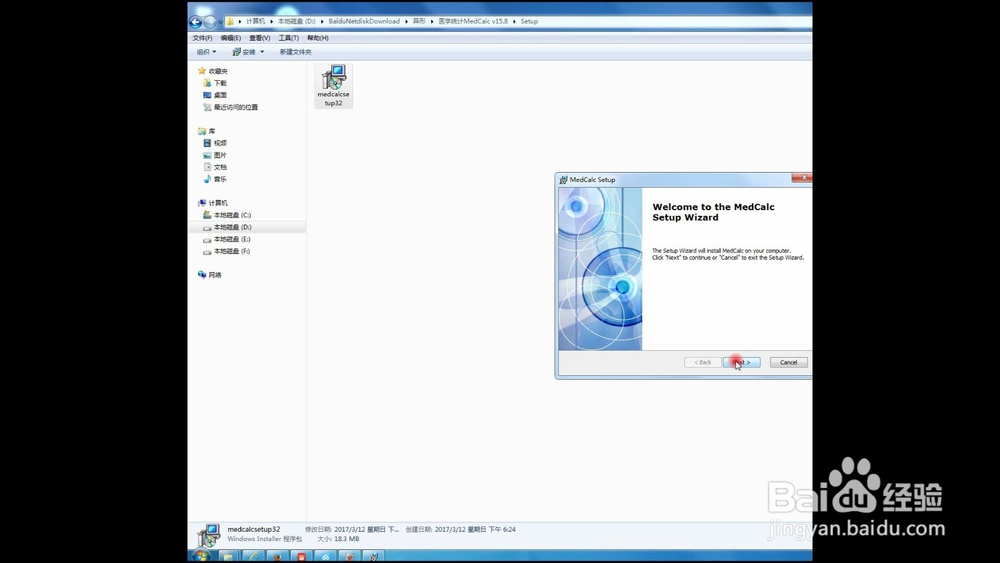Open the 视频 videos library
The height and width of the screenshot is (563, 1000).
(215, 143)
